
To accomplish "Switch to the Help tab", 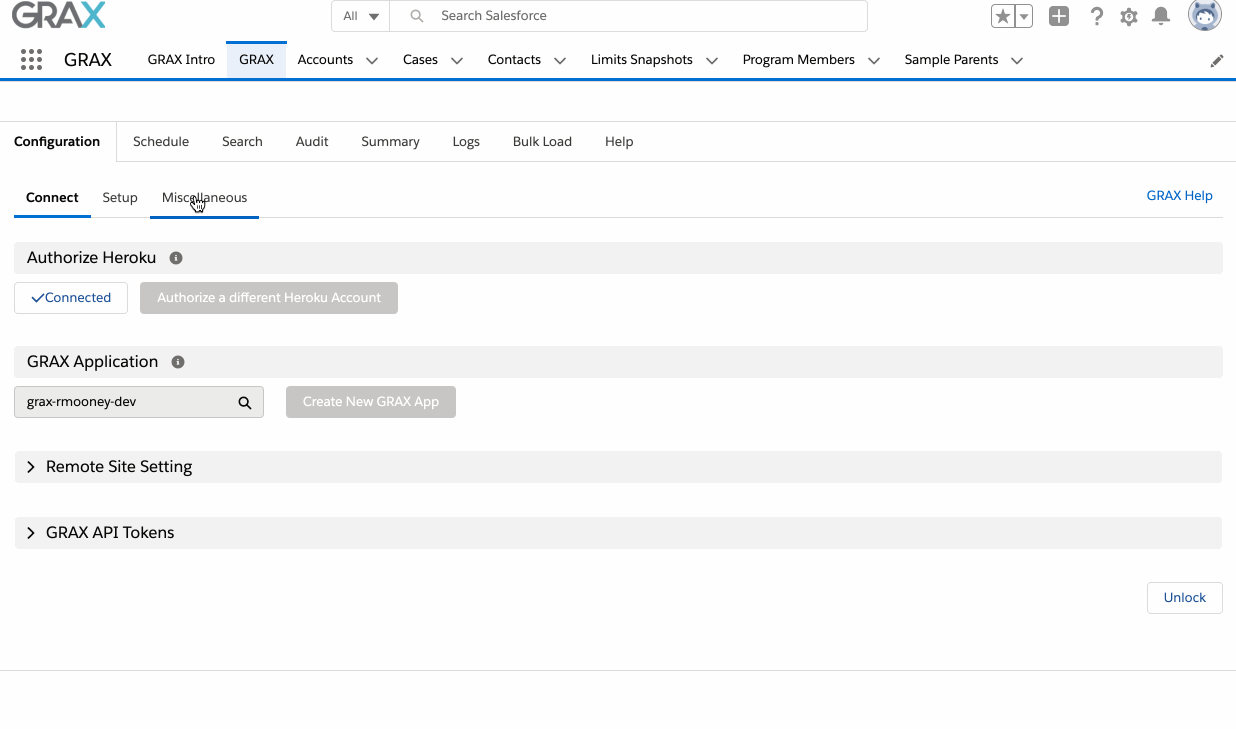I will pos(619,142).
